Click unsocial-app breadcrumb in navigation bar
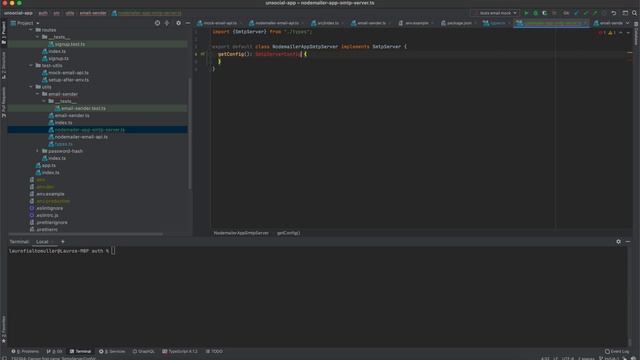The image size is (640, 360). tap(18, 13)
